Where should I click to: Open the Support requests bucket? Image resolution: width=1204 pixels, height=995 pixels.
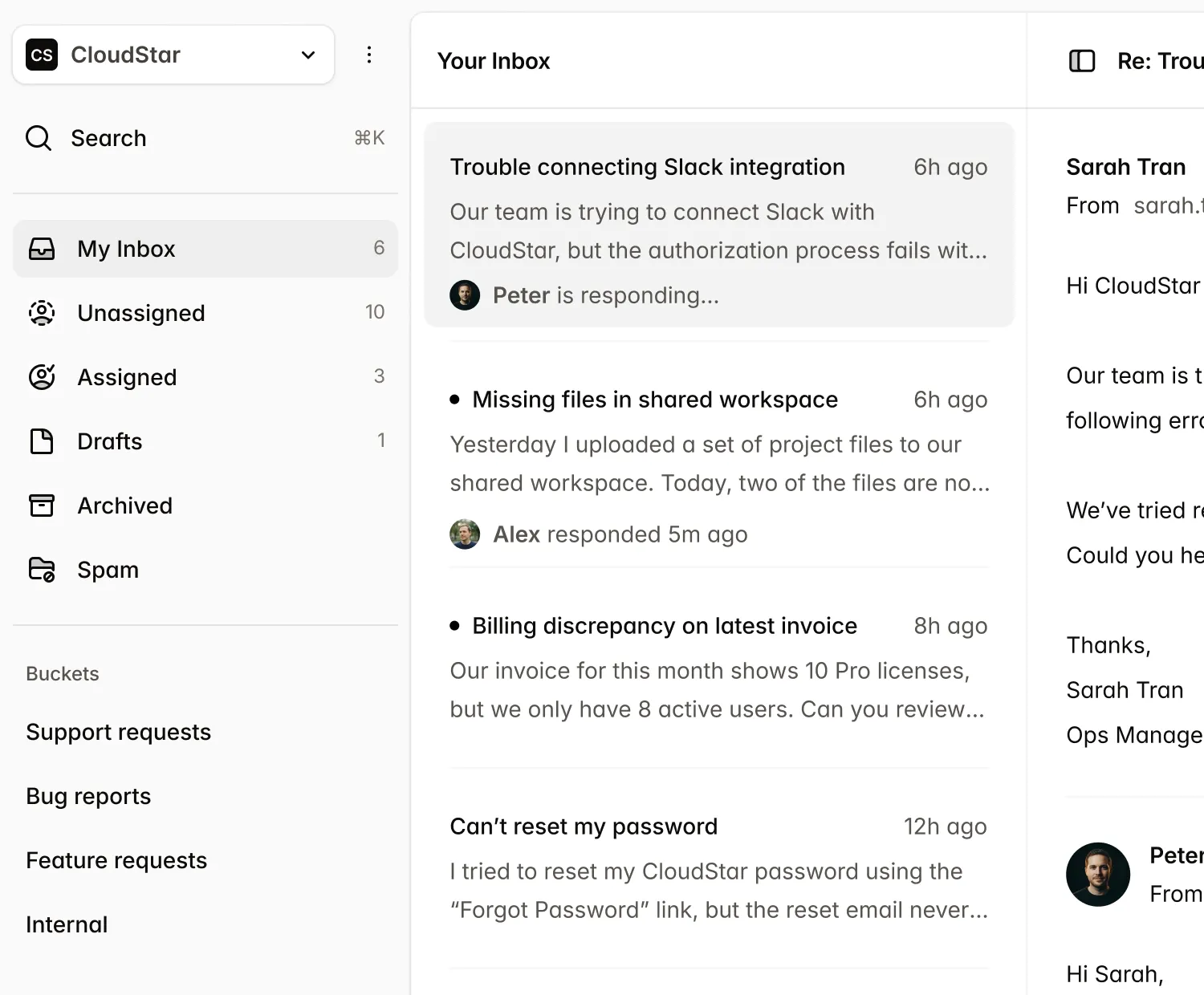tap(119, 732)
